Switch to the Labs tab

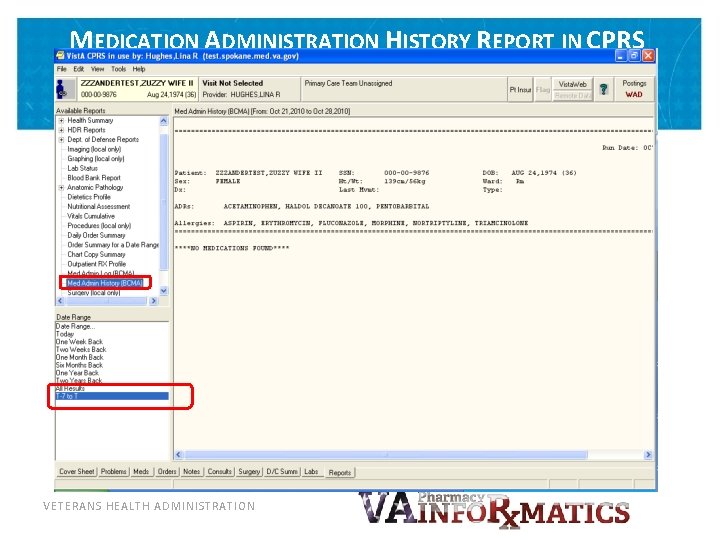point(311,472)
